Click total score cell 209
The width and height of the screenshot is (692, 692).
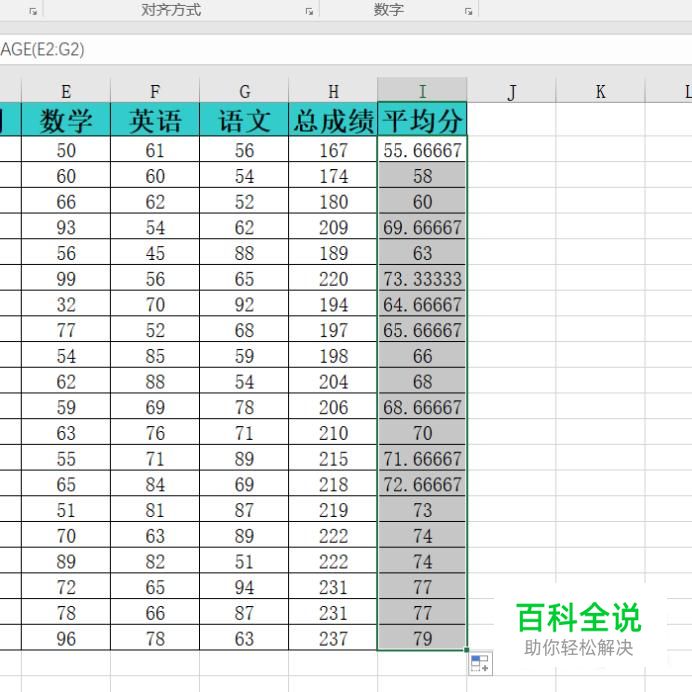tap(333, 227)
